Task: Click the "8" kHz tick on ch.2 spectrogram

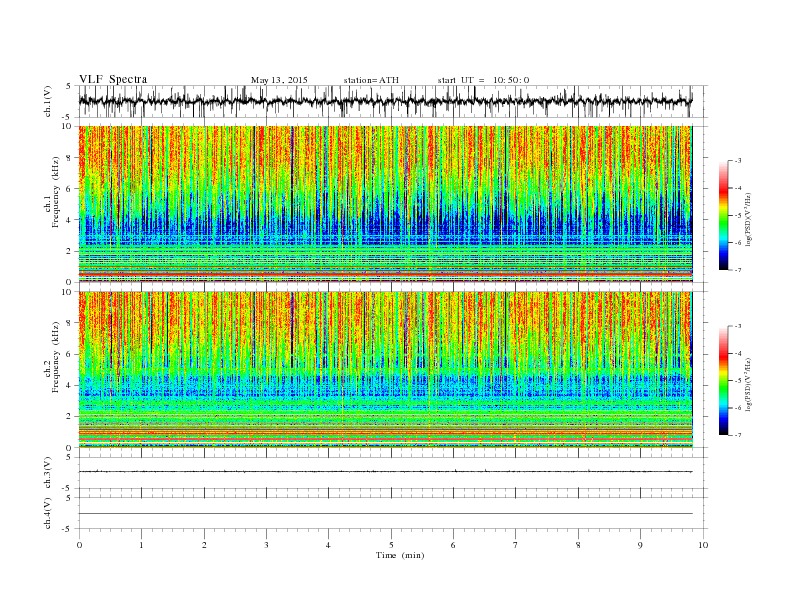Action: [x=69, y=323]
